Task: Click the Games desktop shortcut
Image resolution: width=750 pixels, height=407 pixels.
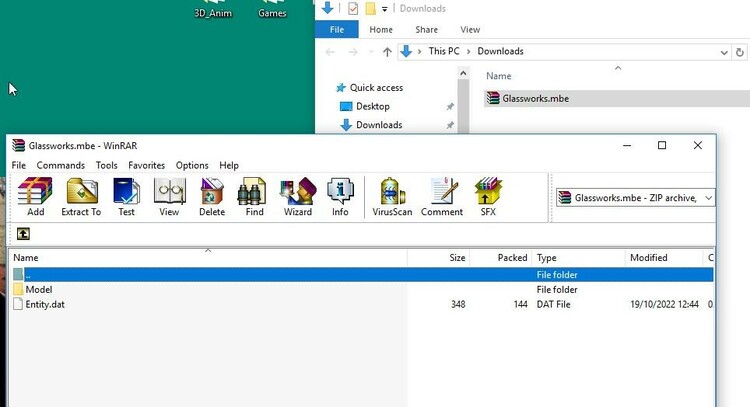Action: coord(272,10)
